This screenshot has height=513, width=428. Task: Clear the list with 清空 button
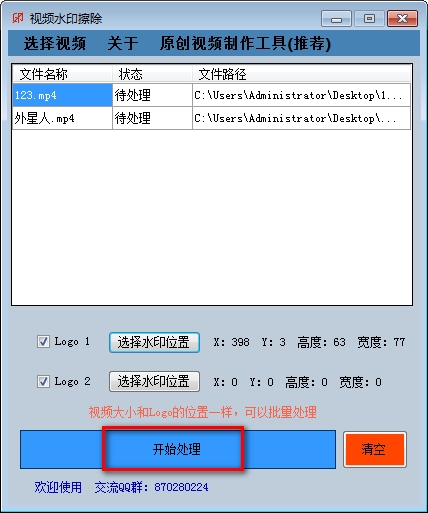(375, 449)
